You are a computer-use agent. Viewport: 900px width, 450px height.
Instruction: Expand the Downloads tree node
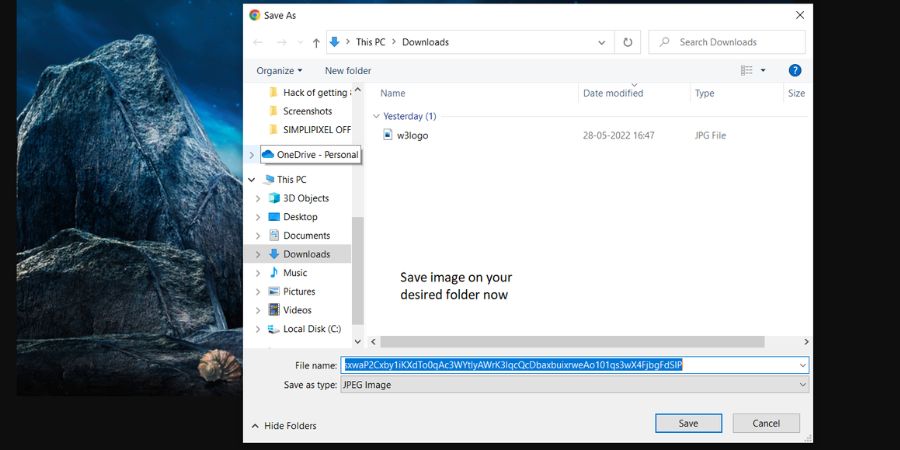258,254
